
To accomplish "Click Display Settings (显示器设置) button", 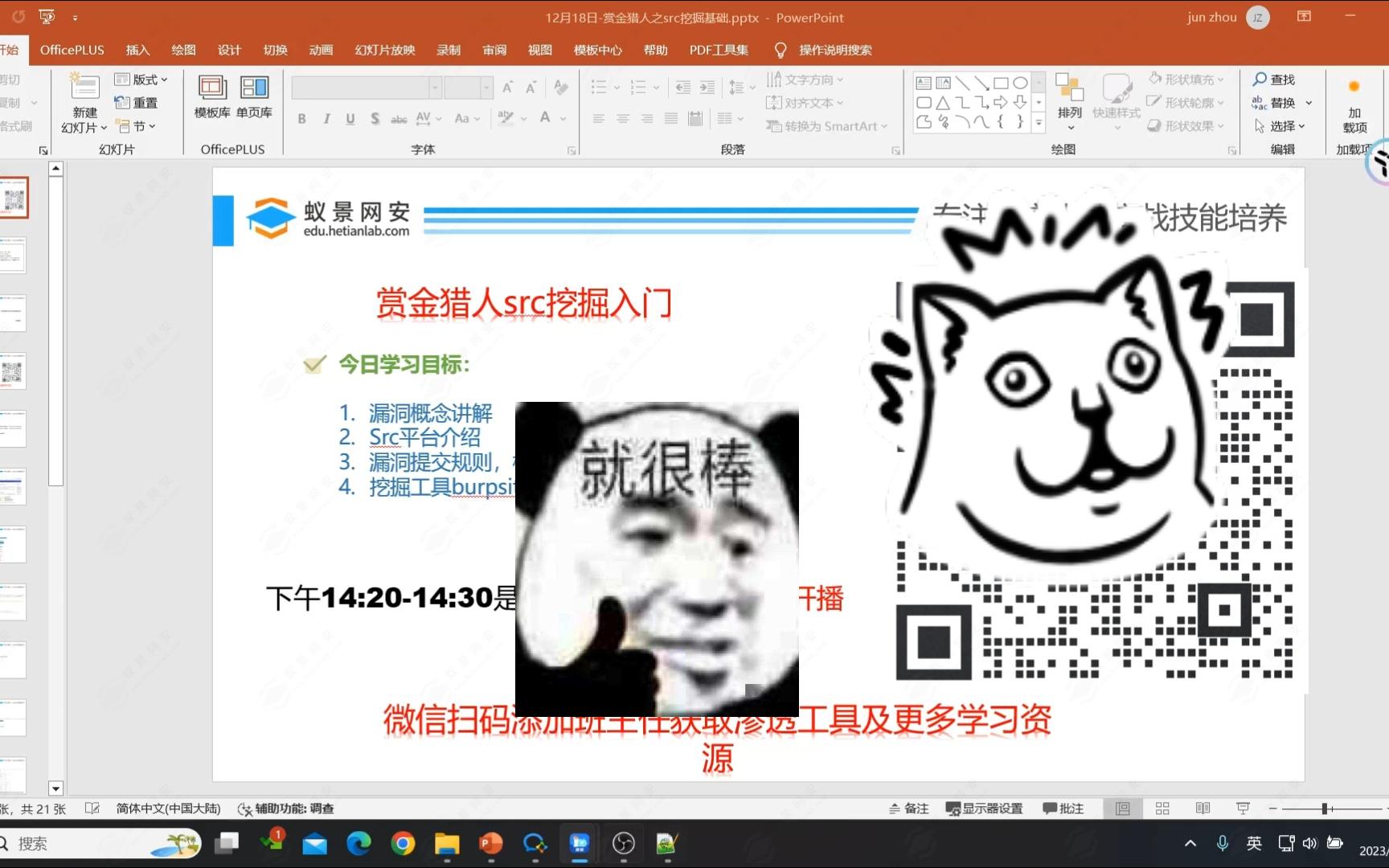I will coord(984,809).
